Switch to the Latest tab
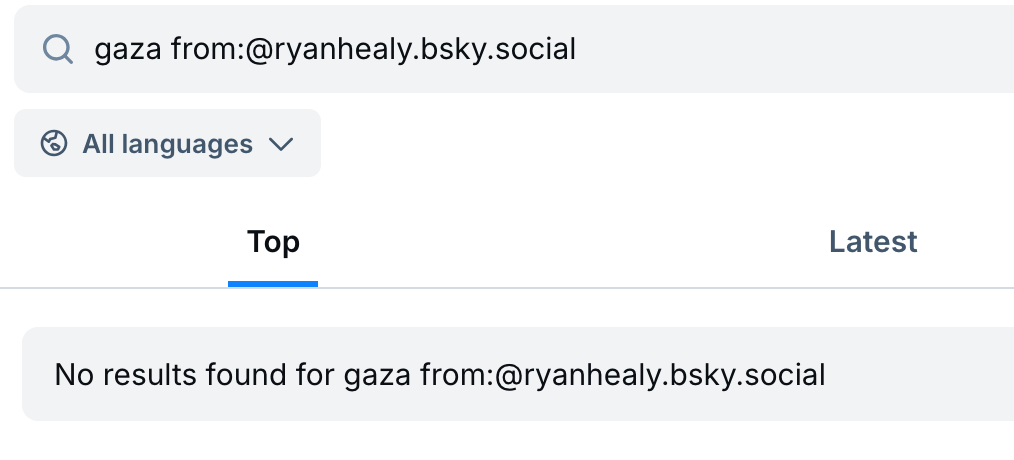1014x460 pixels. click(x=873, y=242)
